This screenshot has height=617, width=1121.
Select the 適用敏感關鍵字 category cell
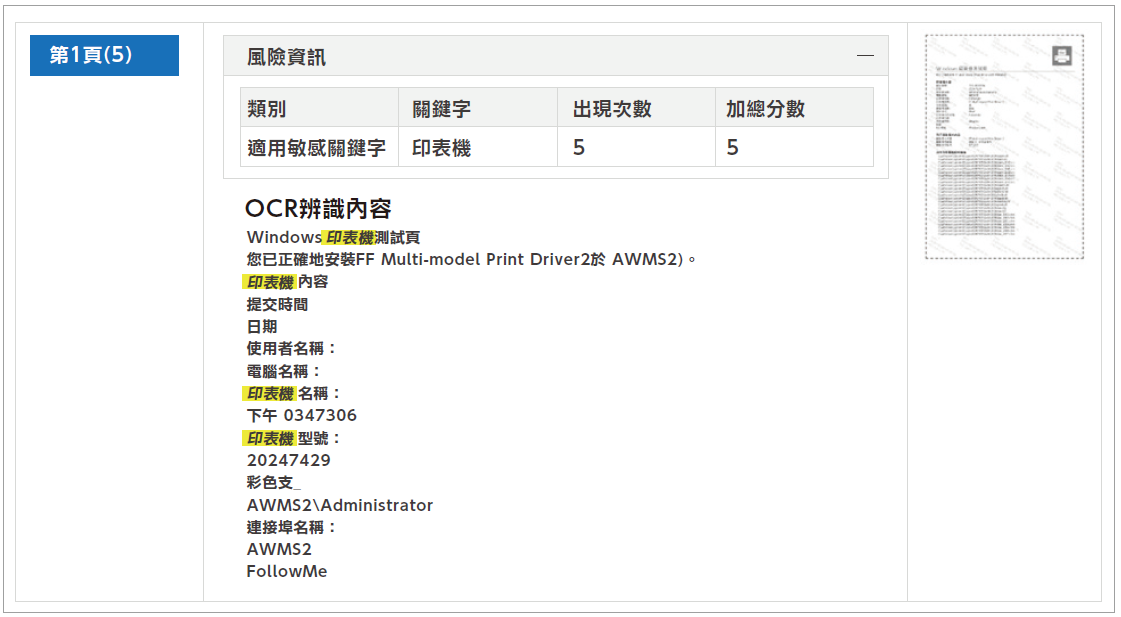tap(317, 148)
